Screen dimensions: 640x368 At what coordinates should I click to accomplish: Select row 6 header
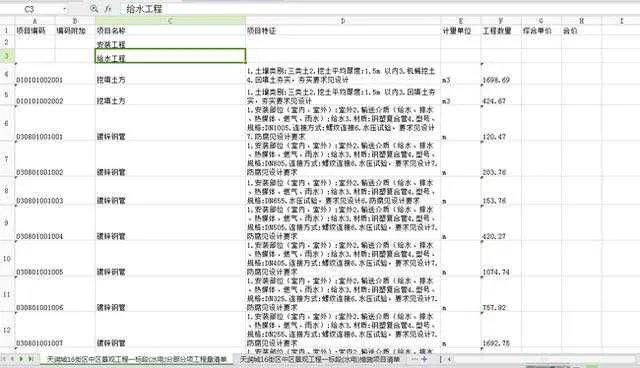click(7, 123)
